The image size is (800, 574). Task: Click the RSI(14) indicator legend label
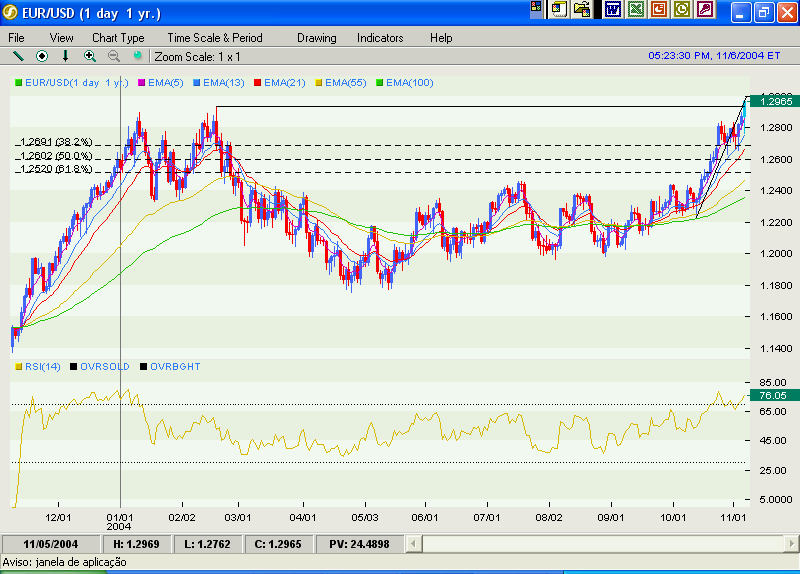42,367
